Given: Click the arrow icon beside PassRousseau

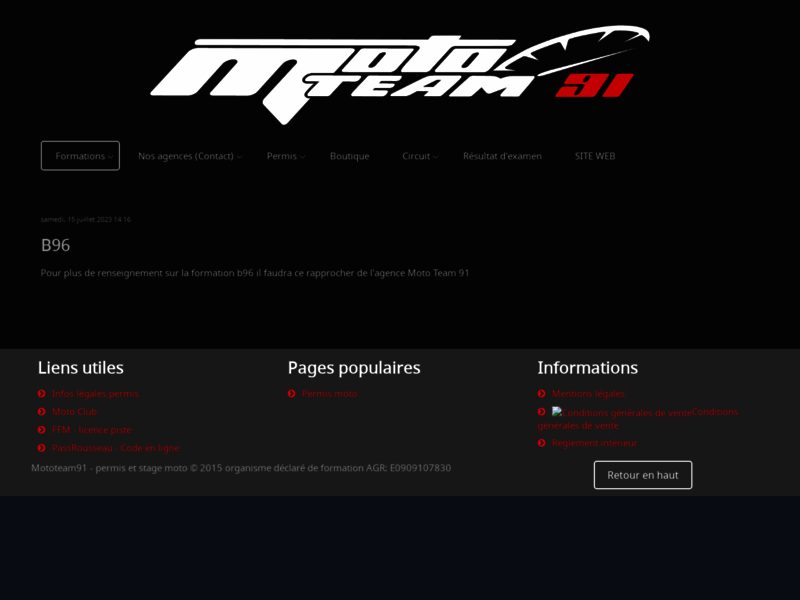Looking at the screenshot, I should (42, 447).
